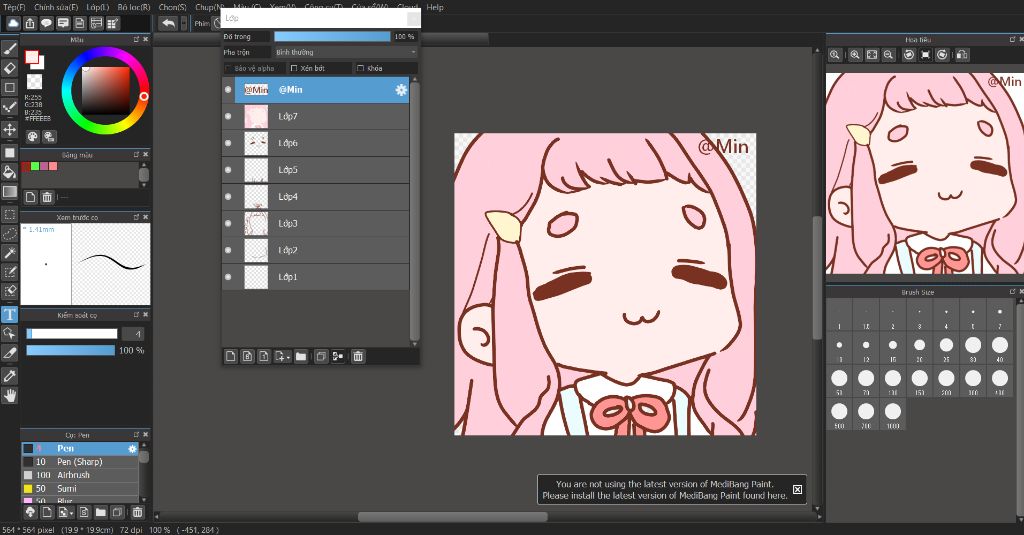Delete the selected palette swatch via trash
Image resolution: width=1024 pixels, height=535 pixels.
click(x=47, y=197)
